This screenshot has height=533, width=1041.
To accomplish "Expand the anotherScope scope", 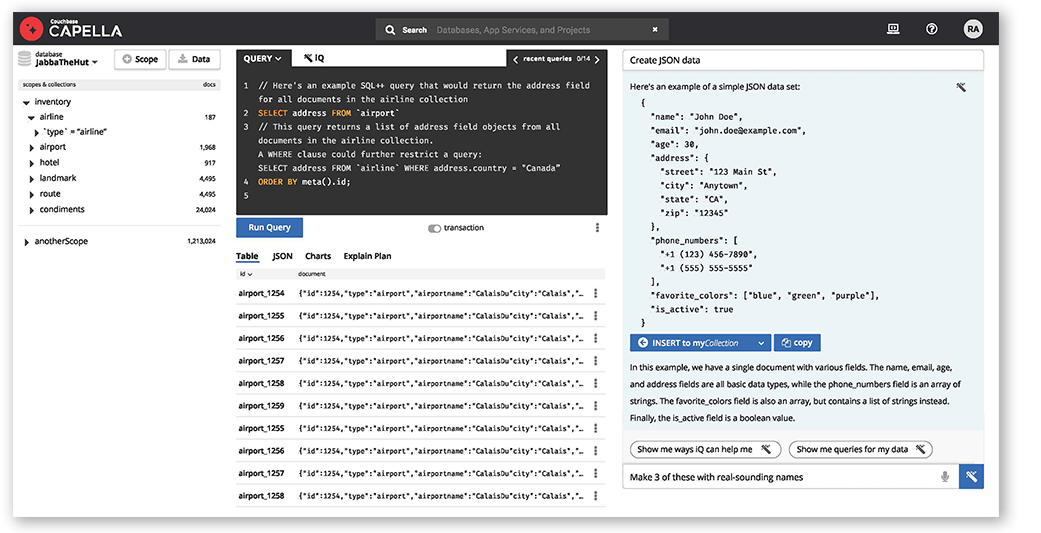I will point(26,242).
